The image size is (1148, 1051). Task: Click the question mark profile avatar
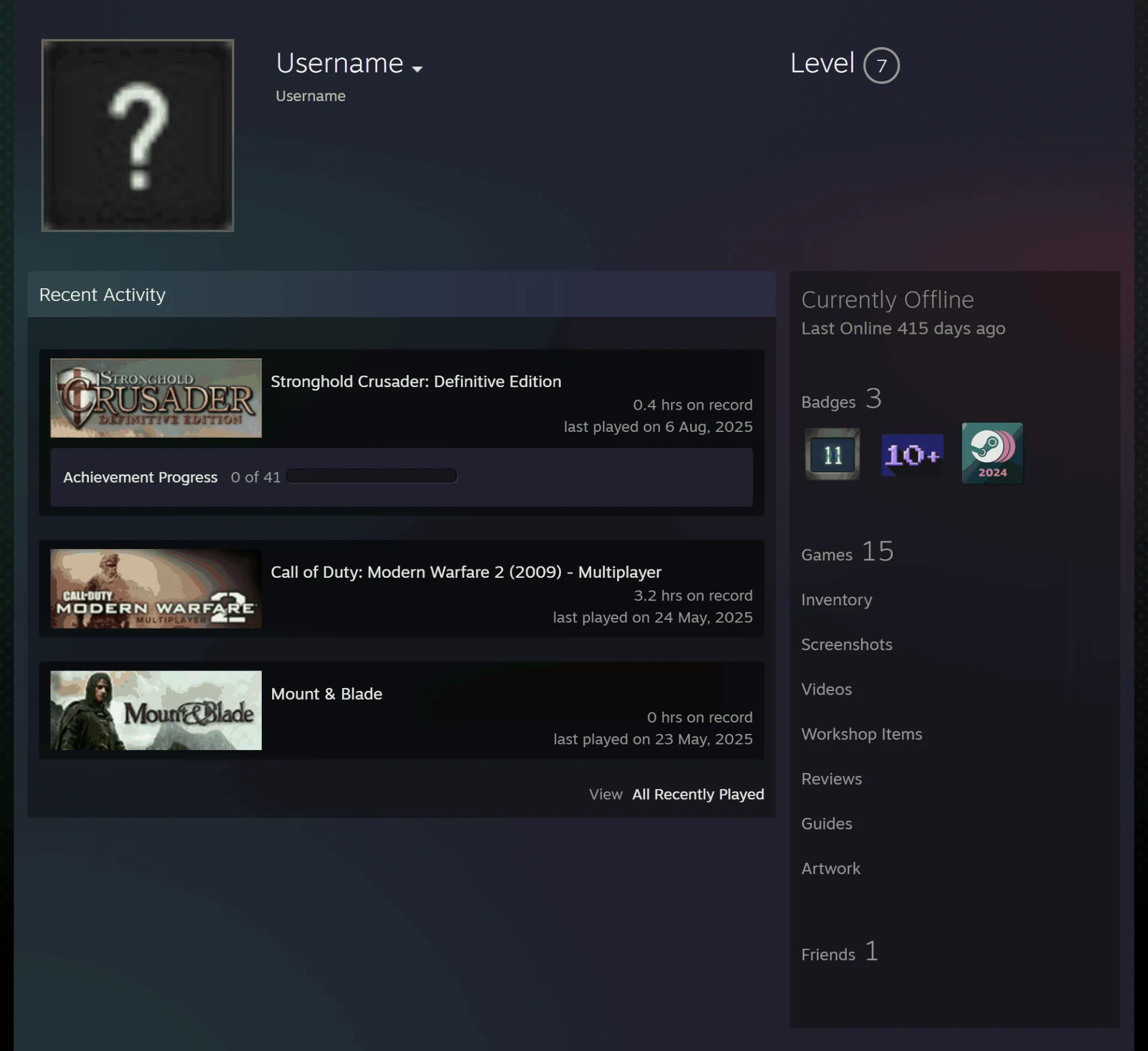point(138,135)
